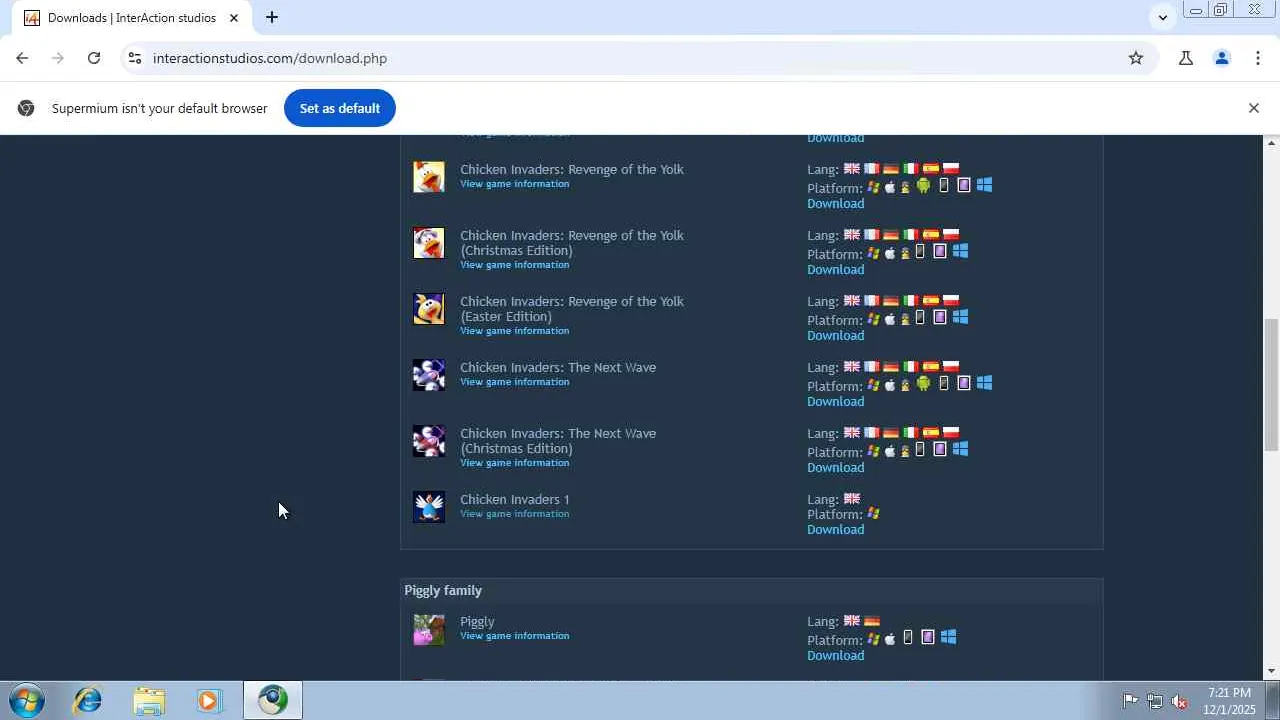This screenshot has width=1280, height=720.
Task: Reload the downloads page
Action: click(94, 58)
